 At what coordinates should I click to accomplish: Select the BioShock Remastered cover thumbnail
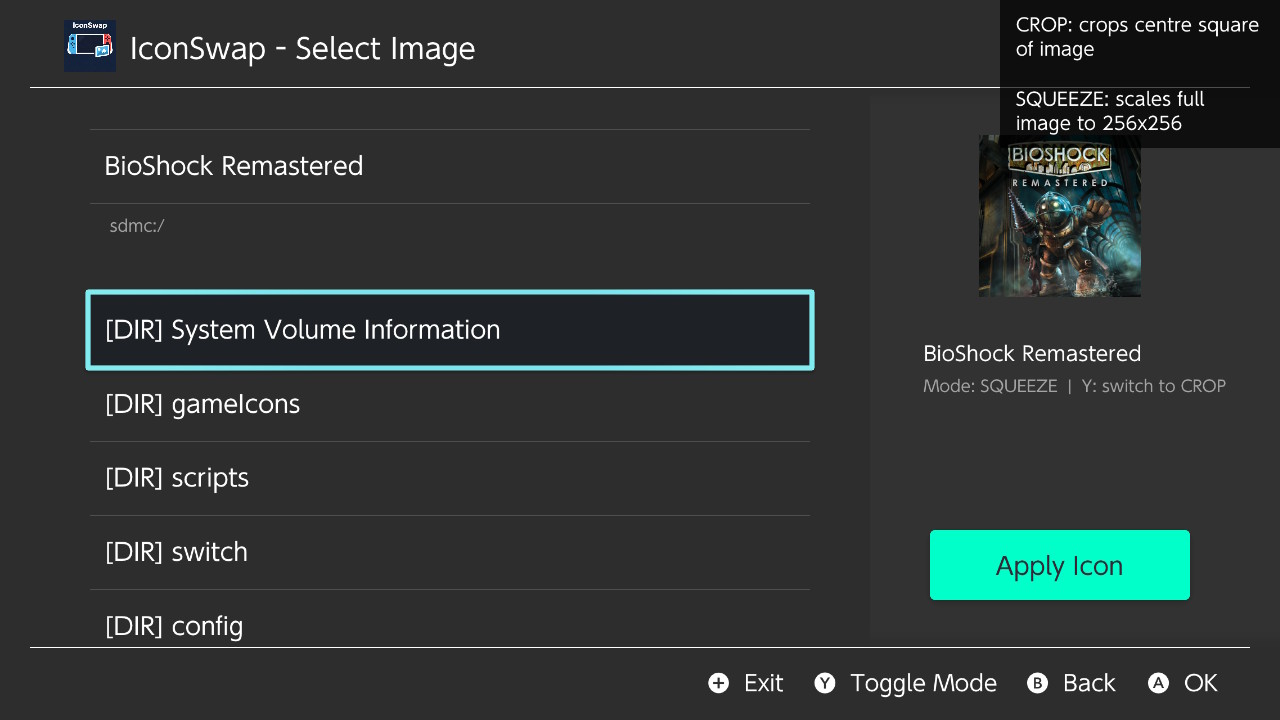point(1060,216)
